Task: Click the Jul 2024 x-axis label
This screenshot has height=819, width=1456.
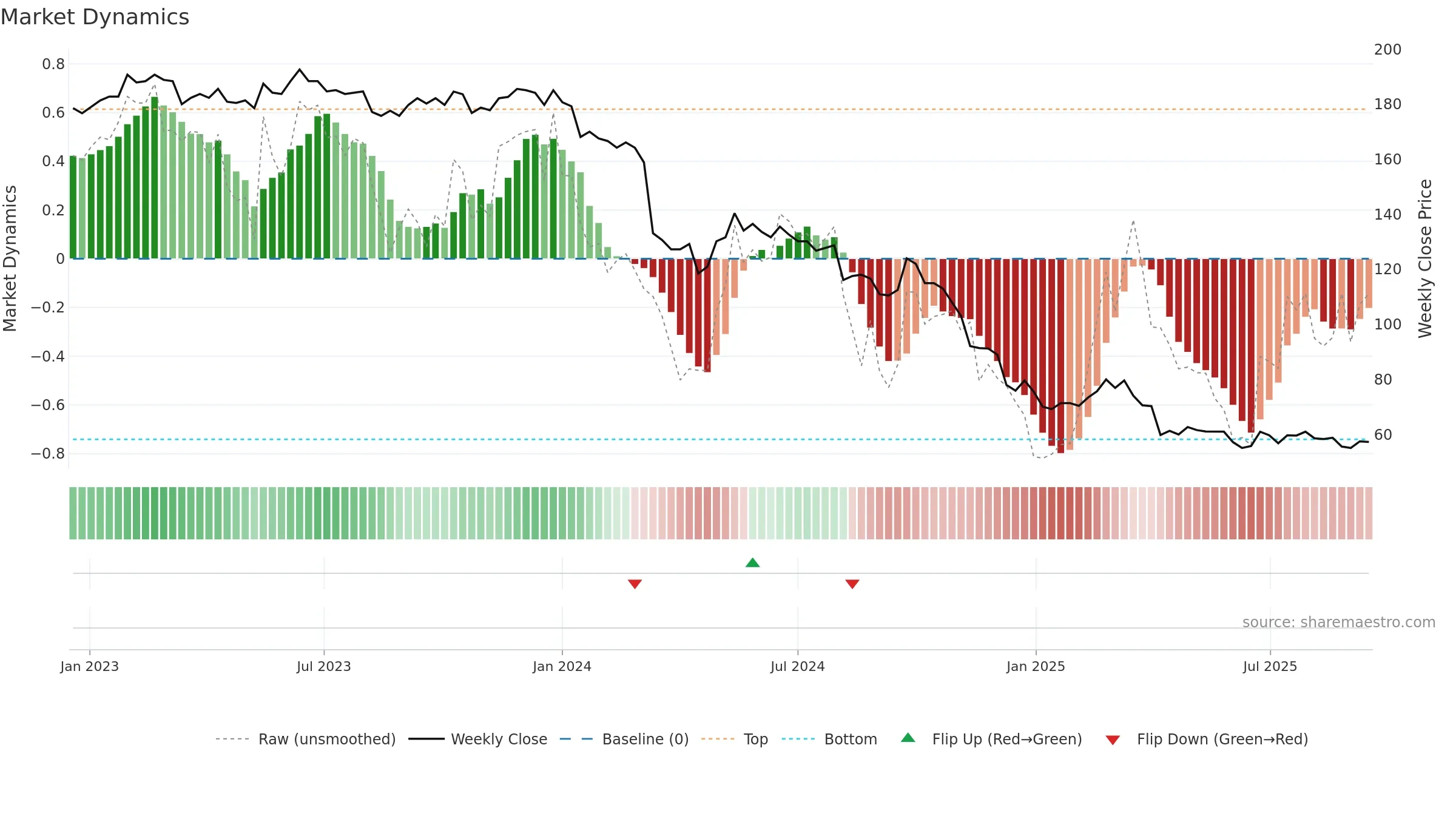Action: click(797, 666)
